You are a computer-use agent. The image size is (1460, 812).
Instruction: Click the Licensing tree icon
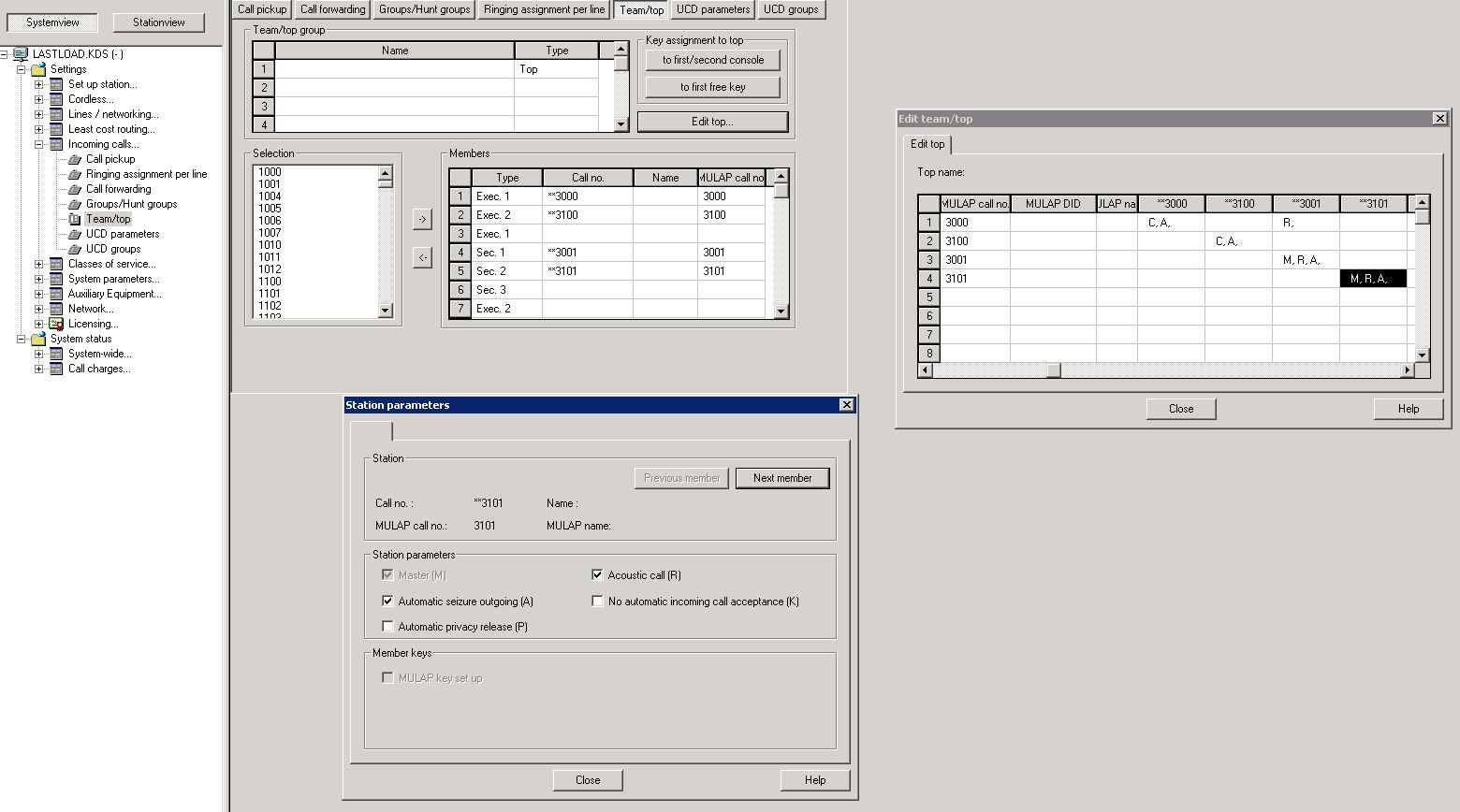[x=56, y=324]
